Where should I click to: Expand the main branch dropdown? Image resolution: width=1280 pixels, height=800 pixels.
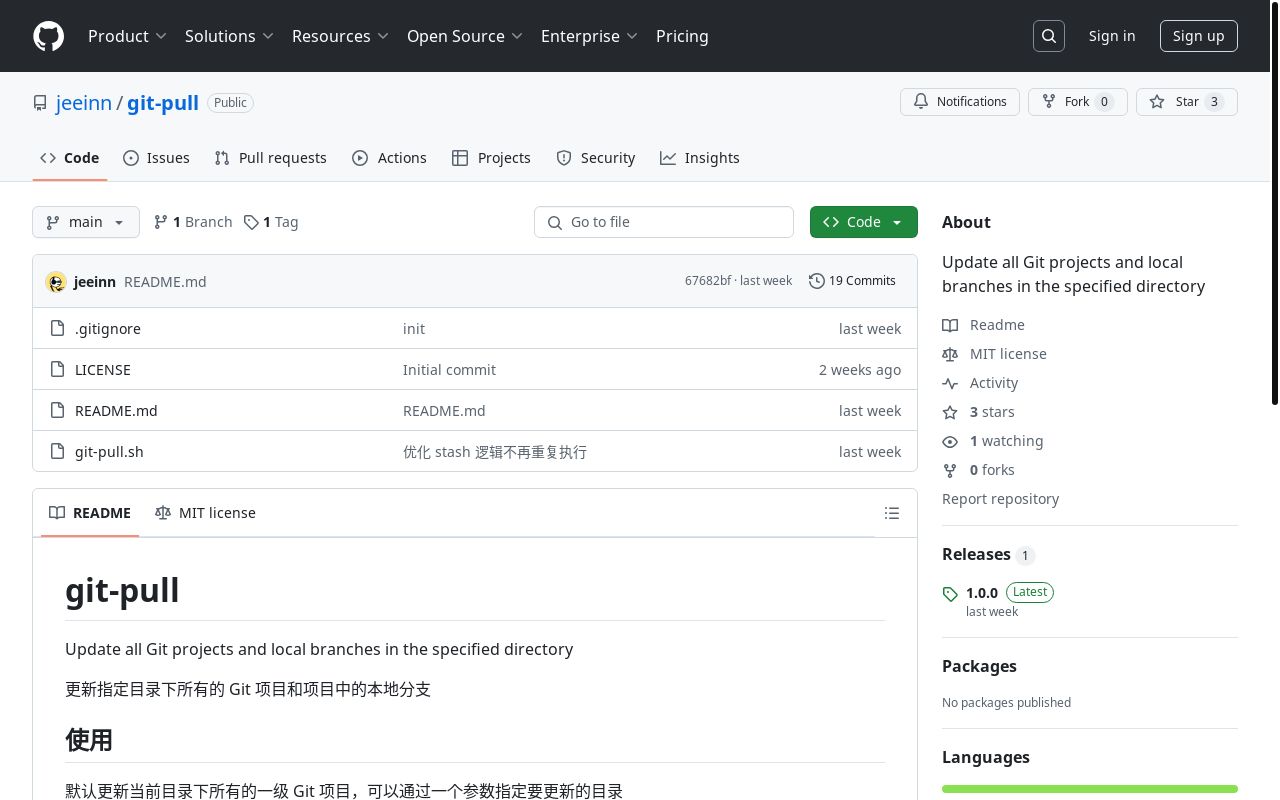click(86, 222)
